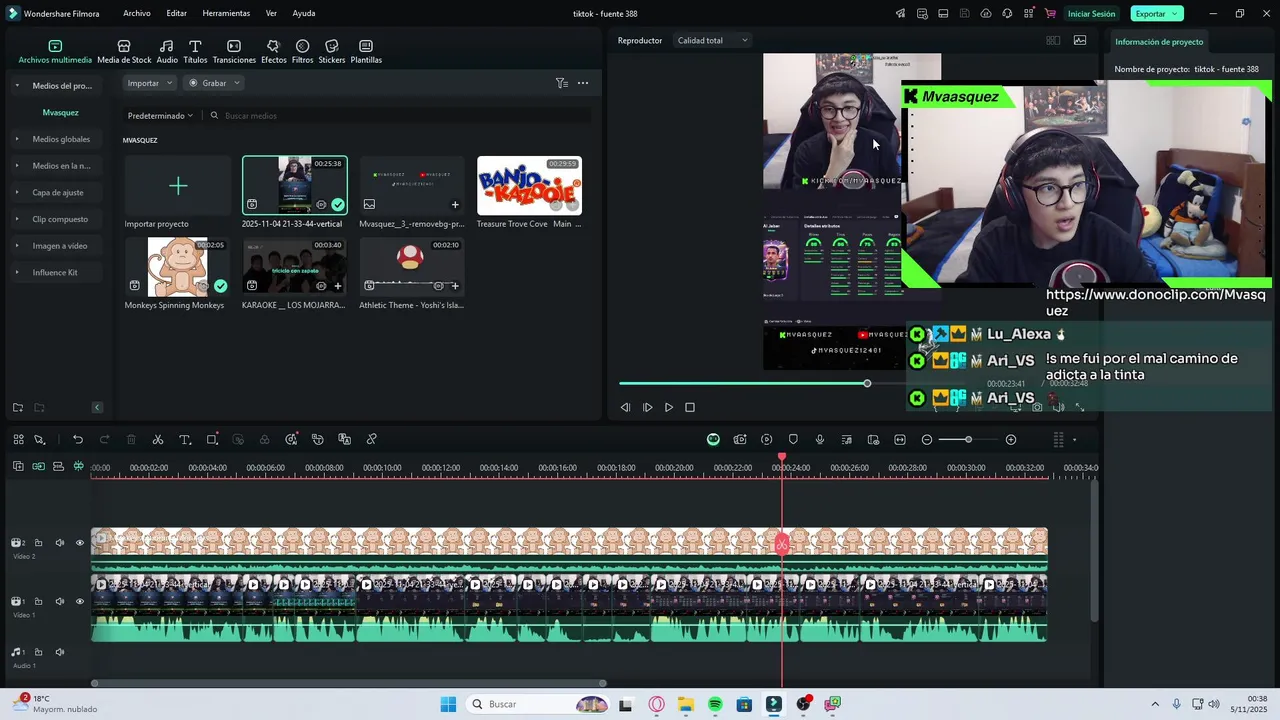Mute the Video 1 track
Screen dimensions: 1280x720
[59, 601]
